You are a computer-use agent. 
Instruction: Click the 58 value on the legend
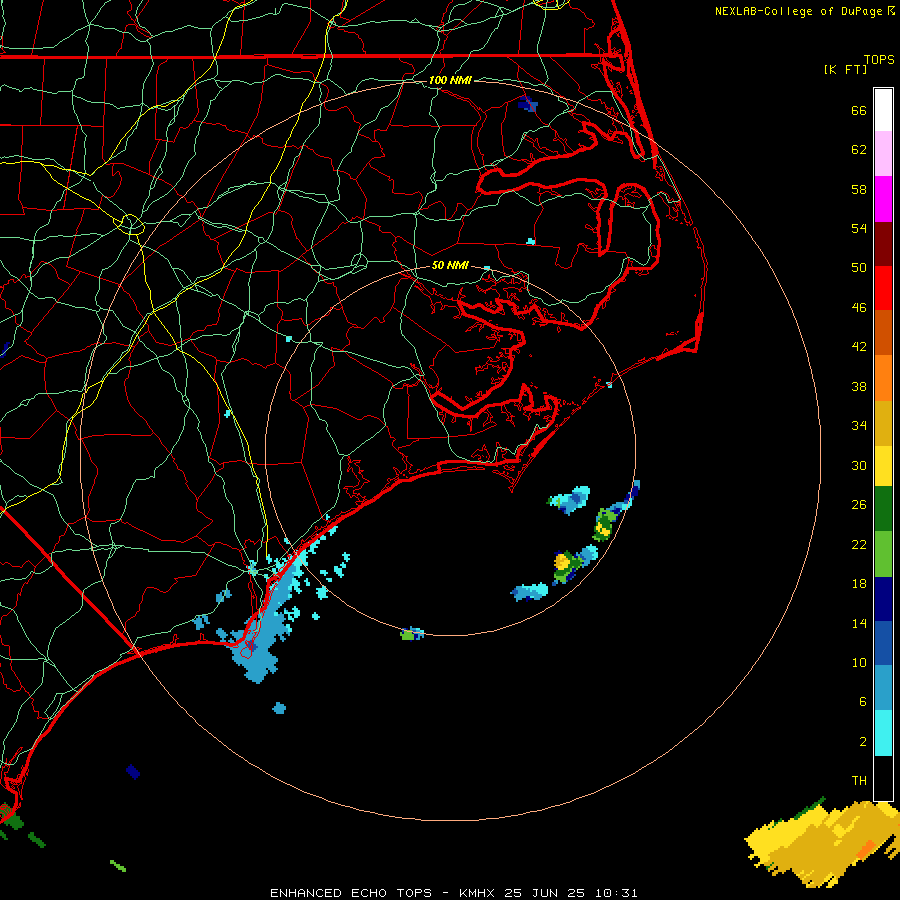[x=859, y=189]
